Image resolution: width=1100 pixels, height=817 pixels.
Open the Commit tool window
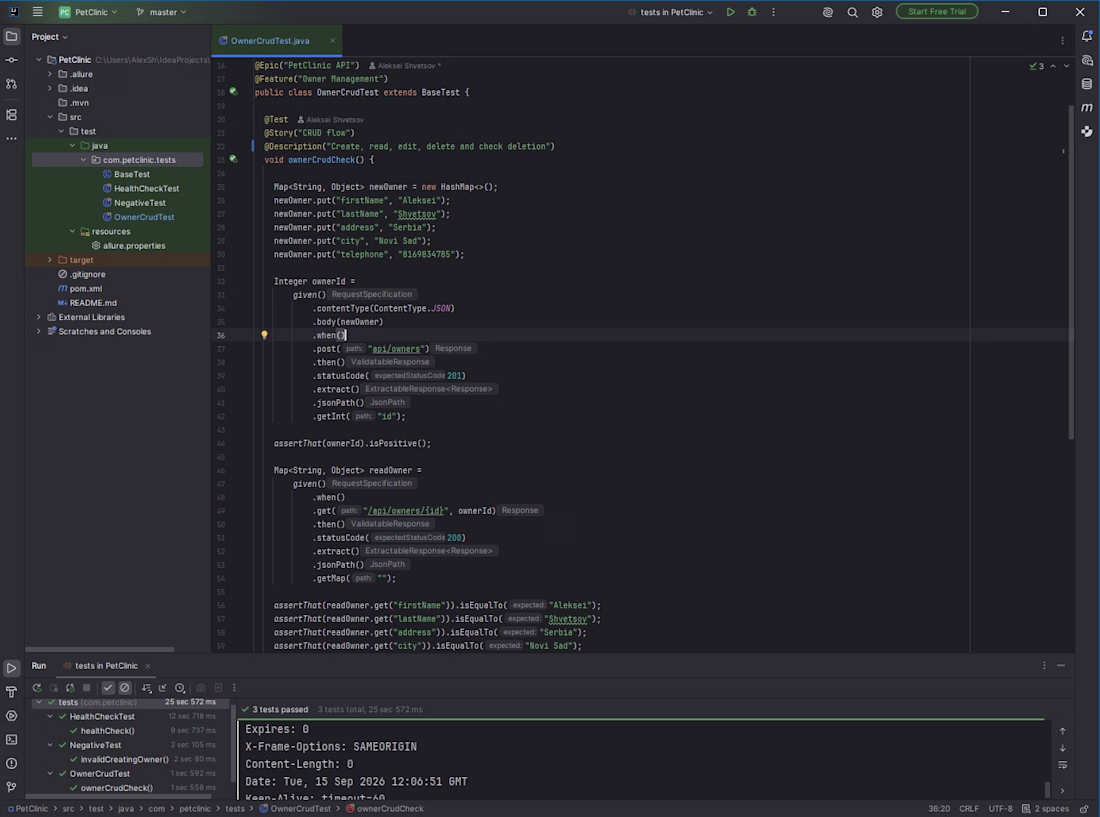(x=11, y=60)
